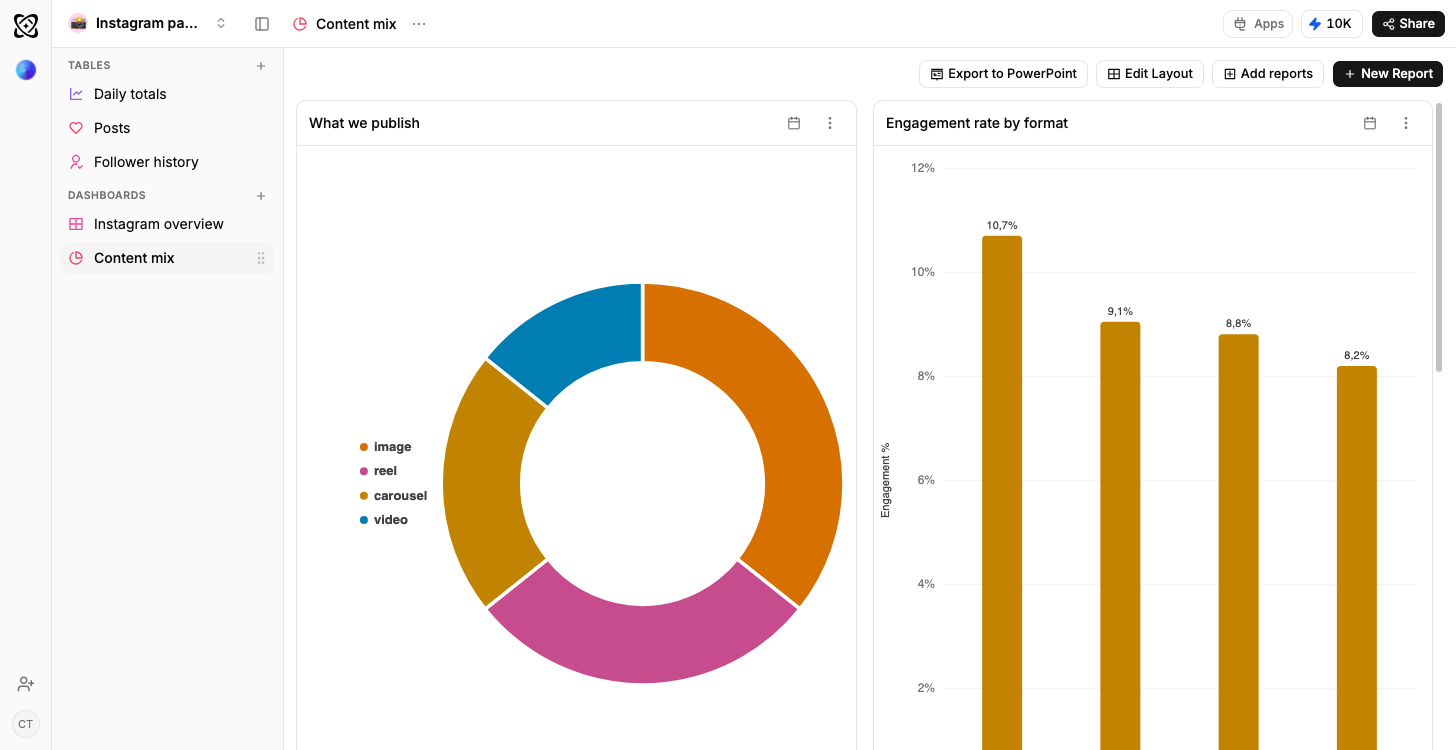The height and width of the screenshot is (750, 1456).
Task: Open the Follower history table
Action: coord(167,162)
